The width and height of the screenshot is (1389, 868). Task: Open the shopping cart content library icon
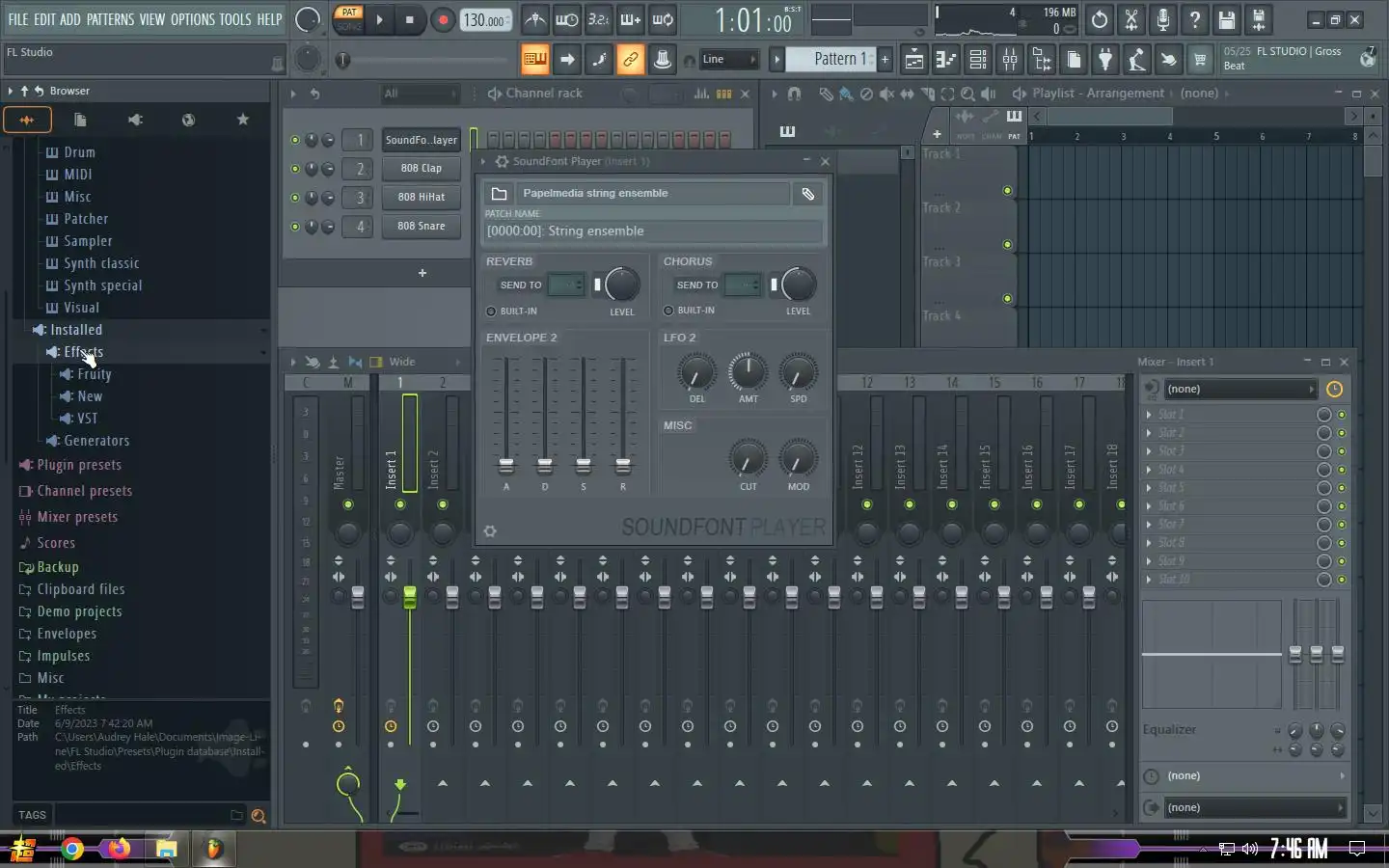click(x=1200, y=60)
